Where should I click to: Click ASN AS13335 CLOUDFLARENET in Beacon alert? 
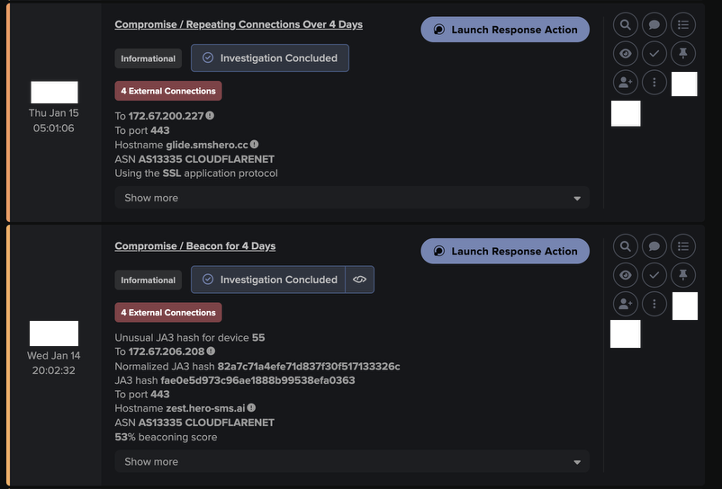(x=194, y=423)
